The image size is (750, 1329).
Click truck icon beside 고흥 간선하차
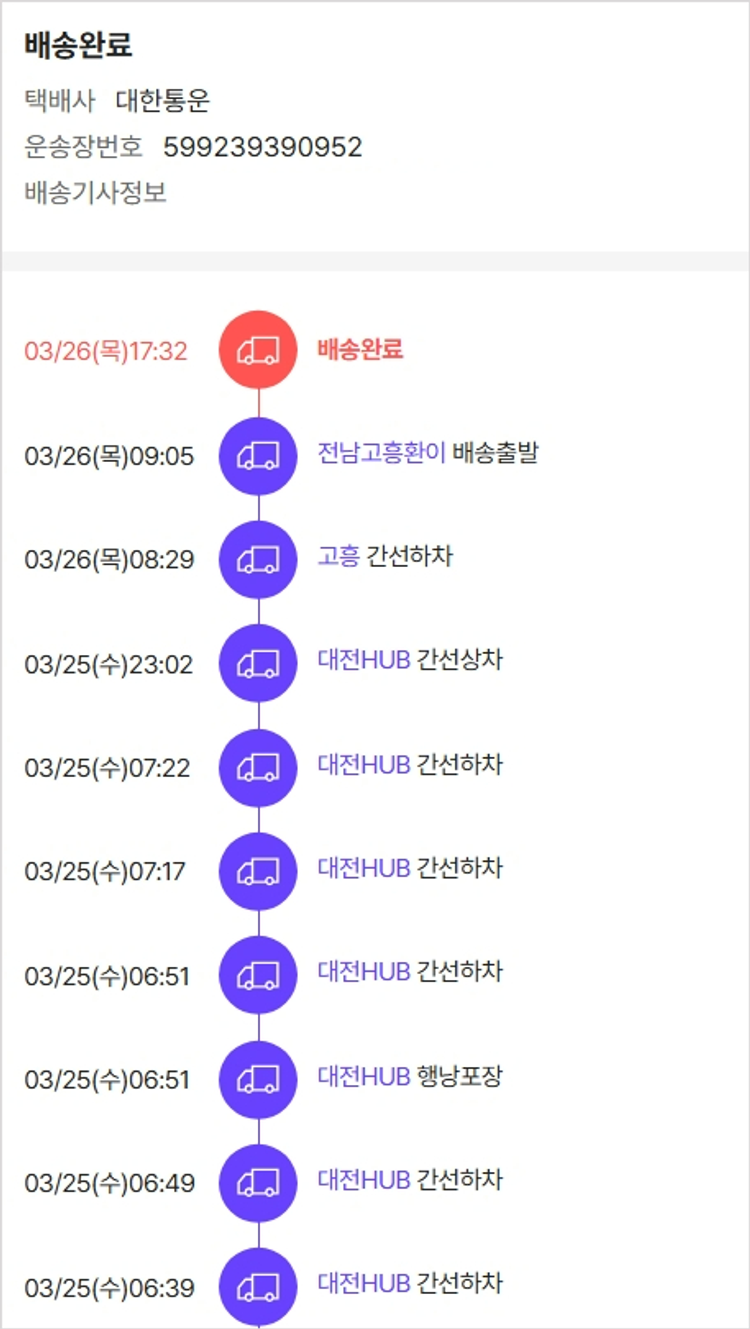pyautogui.click(x=258, y=560)
